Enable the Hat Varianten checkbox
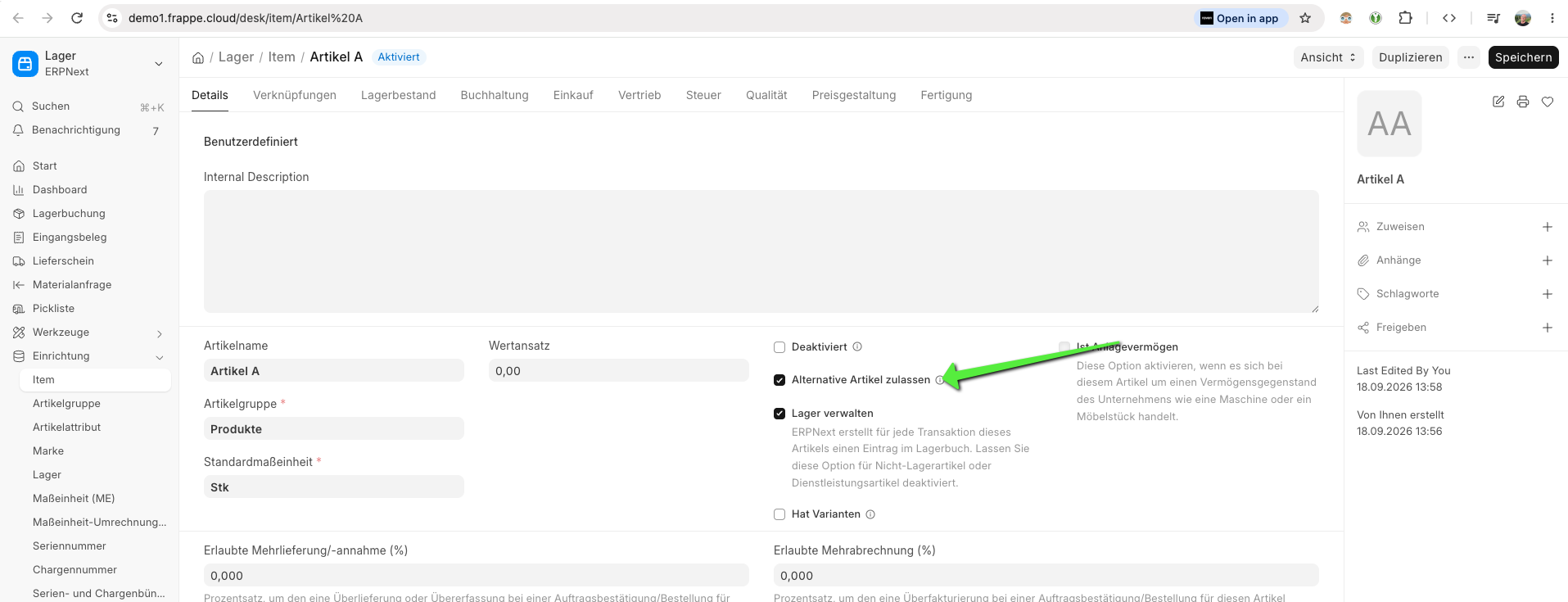 tap(779, 514)
